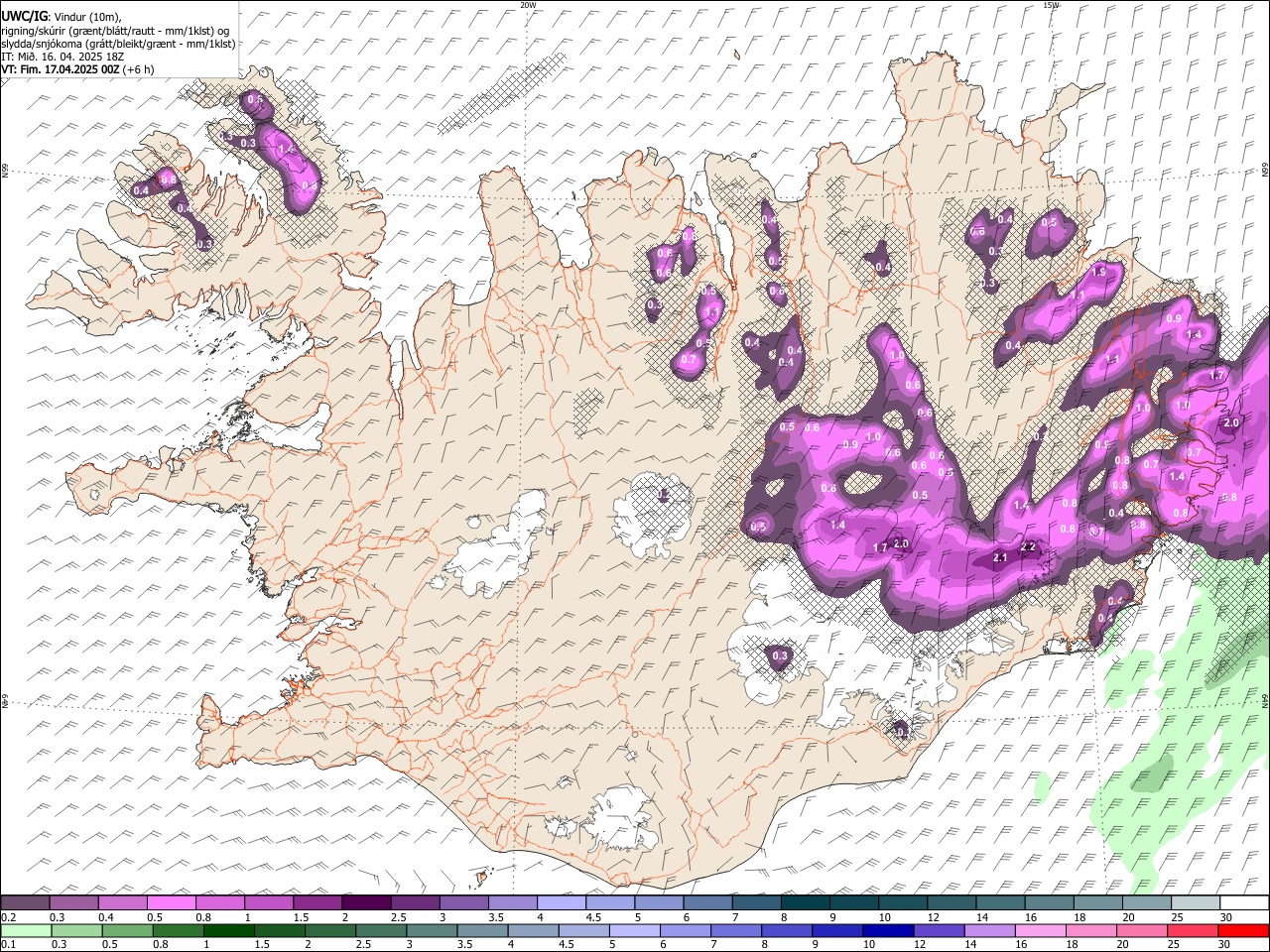This screenshot has height=952, width=1270.
Task: Click the 'slydda/snjókoma (grátt/bleikt/grænt' legend line
Action: coord(118,44)
